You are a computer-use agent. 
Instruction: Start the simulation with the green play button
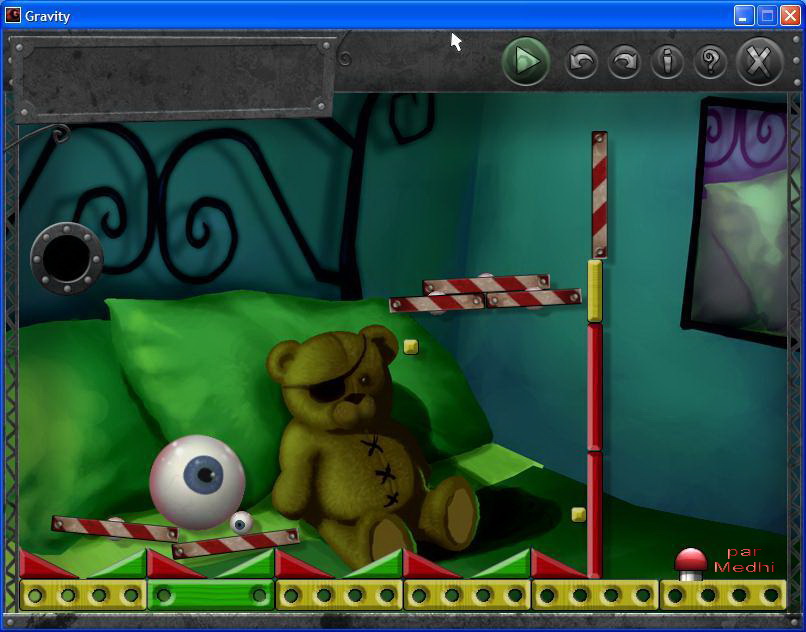coord(525,62)
